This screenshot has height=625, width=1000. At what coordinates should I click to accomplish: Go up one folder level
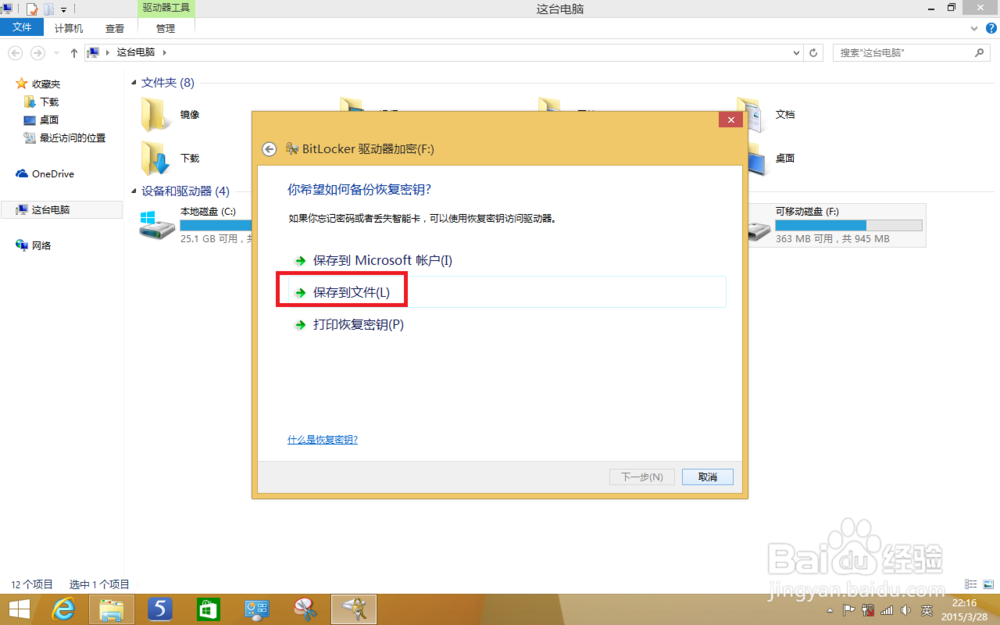[74, 53]
